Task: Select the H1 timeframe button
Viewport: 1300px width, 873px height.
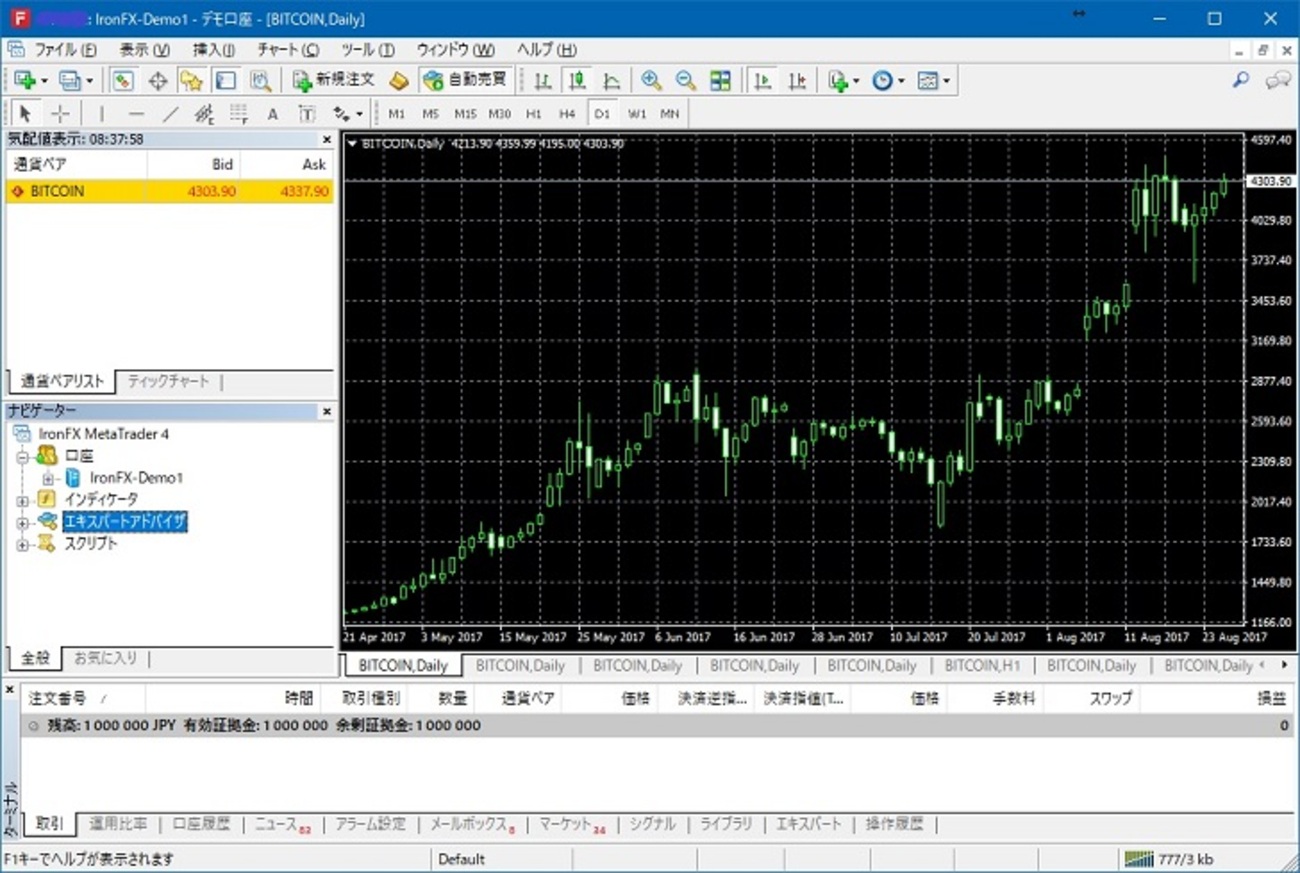Action: pyautogui.click(x=533, y=114)
